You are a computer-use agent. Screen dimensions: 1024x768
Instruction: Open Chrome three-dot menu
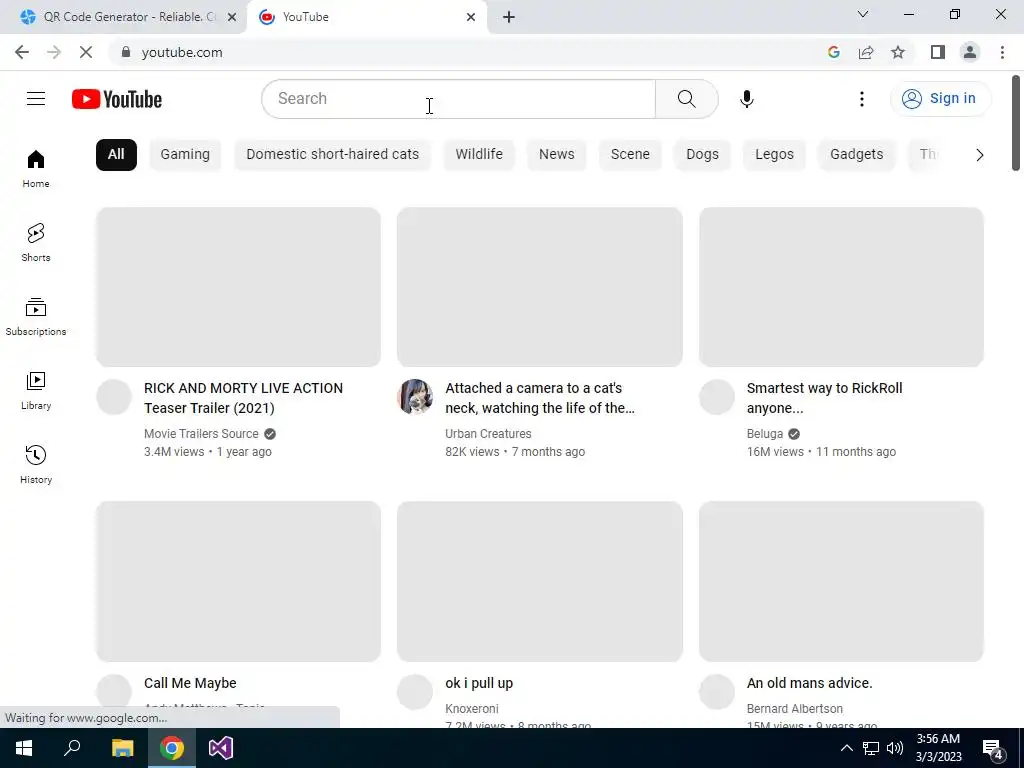1002,52
